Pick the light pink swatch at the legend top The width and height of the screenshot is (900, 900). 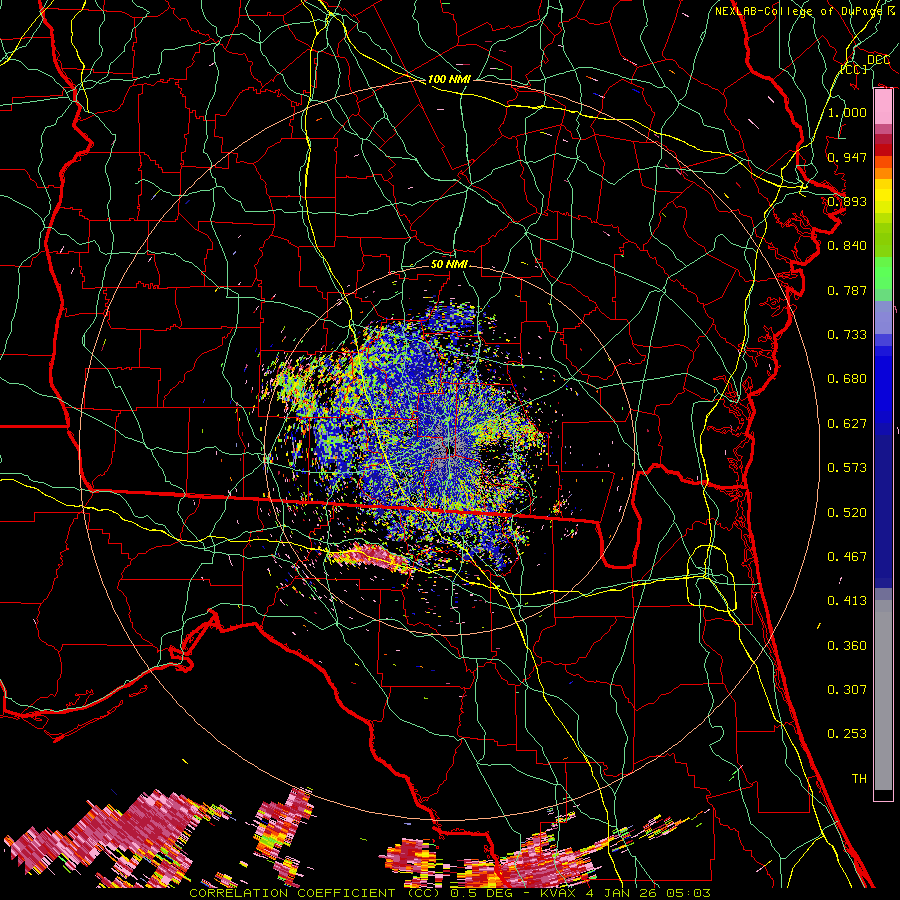click(883, 107)
